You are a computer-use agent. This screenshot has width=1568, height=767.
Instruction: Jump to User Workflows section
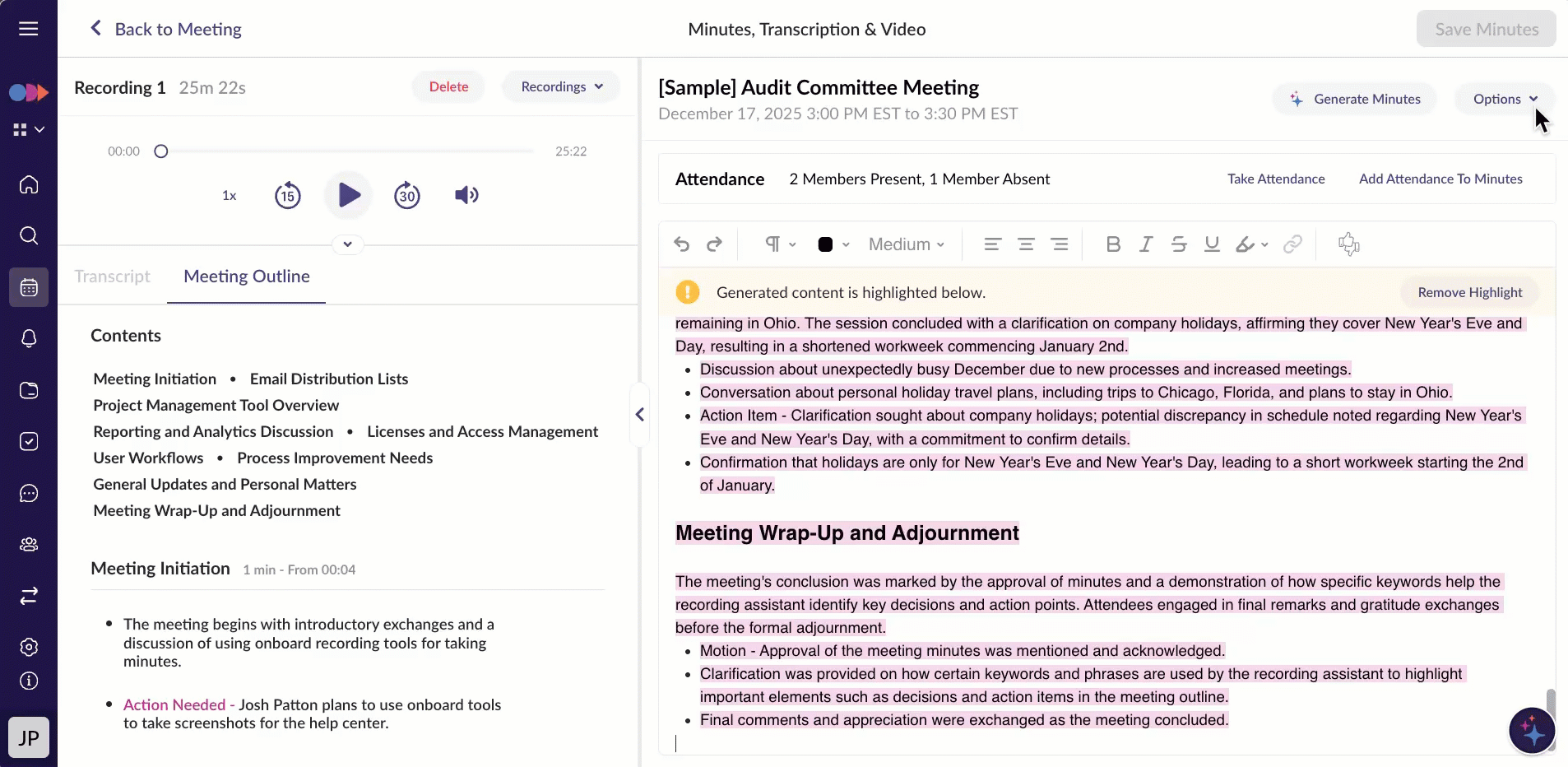(148, 458)
